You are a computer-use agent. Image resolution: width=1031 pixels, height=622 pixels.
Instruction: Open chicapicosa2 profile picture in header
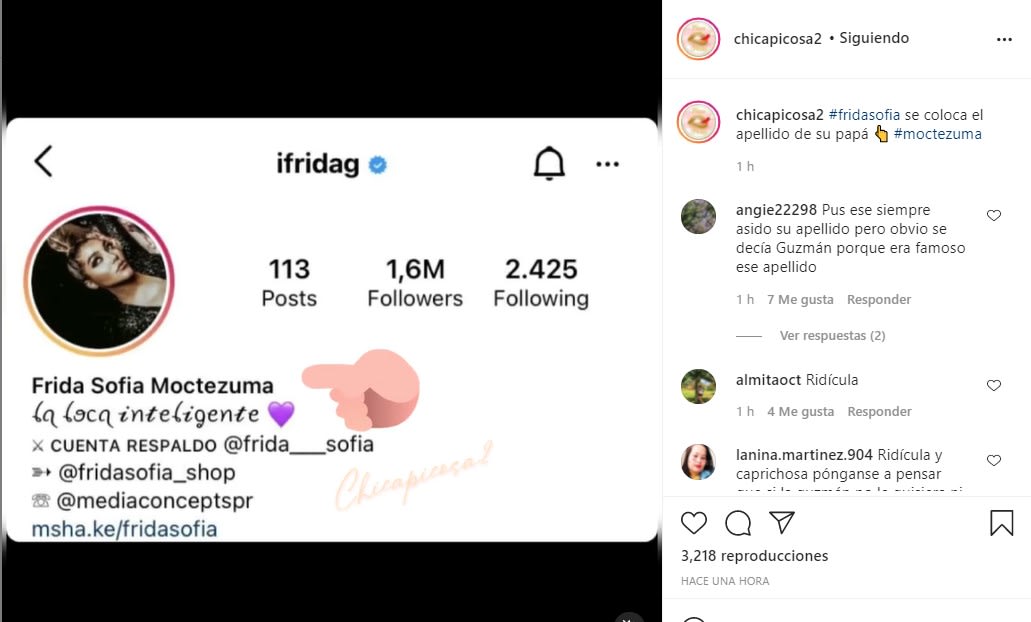coord(698,39)
